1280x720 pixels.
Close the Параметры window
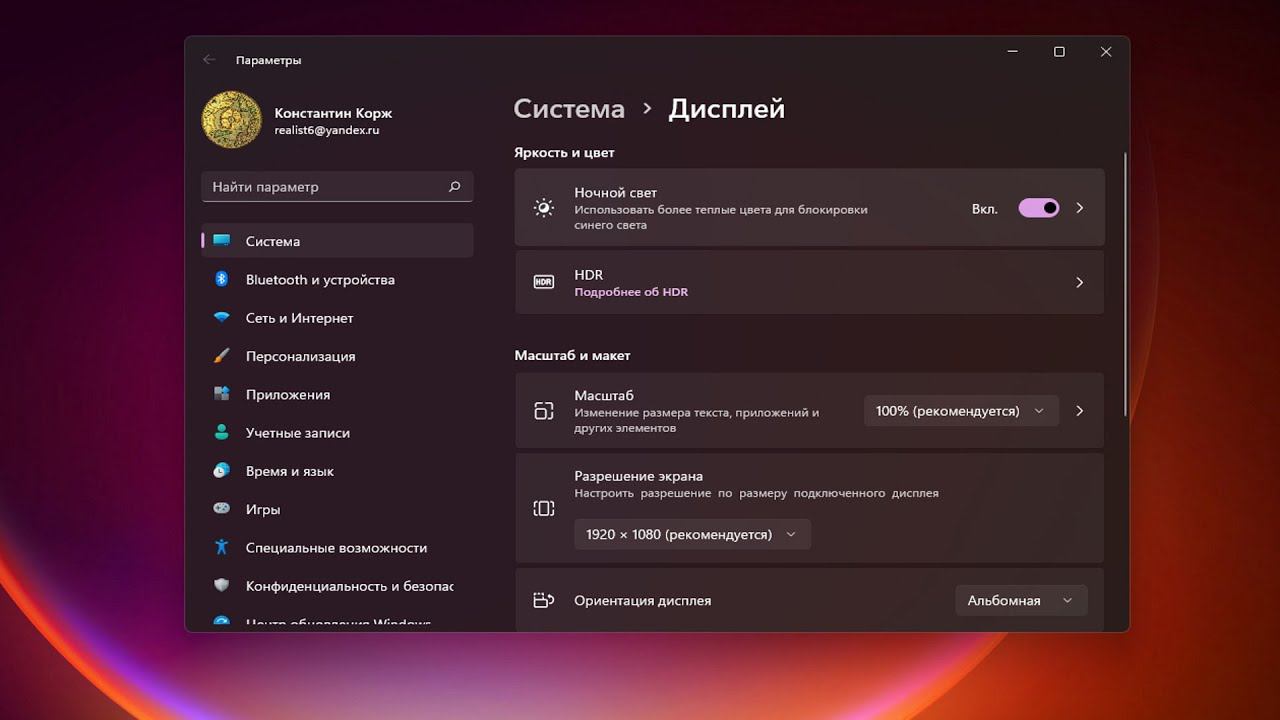pos(1106,52)
